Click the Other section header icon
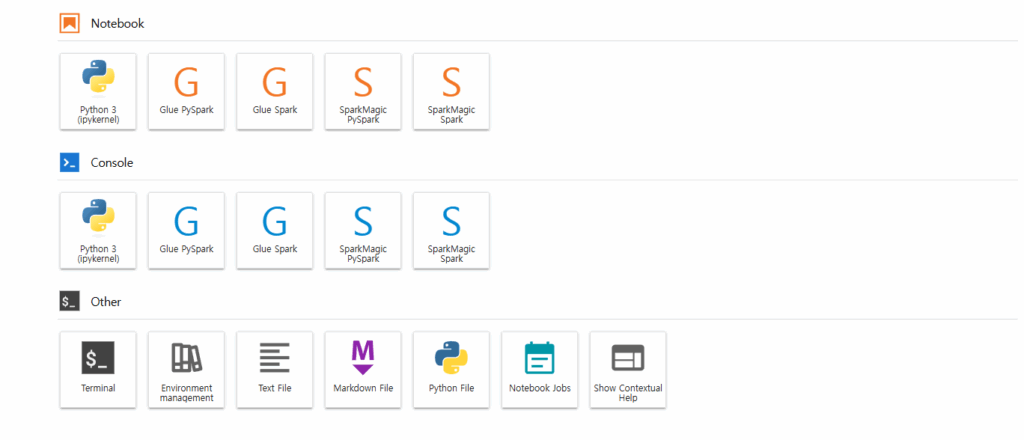This screenshot has width=1024, height=440. (69, 301)
